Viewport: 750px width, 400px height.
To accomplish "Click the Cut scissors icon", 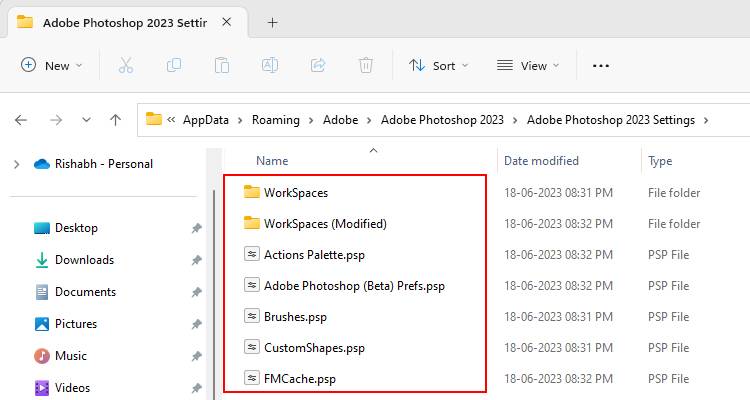I will point(126,65).
